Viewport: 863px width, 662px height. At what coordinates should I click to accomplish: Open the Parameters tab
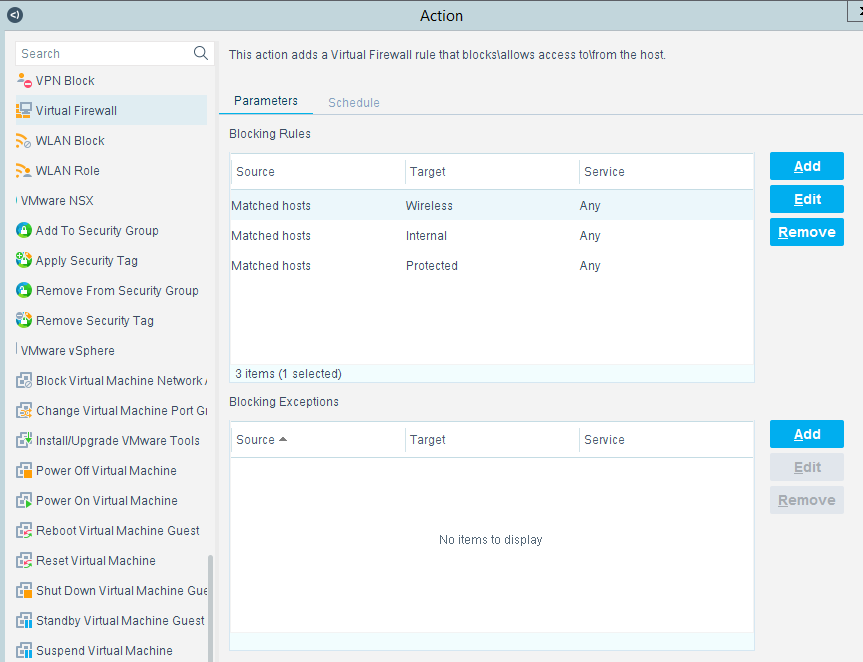(266, 101)
